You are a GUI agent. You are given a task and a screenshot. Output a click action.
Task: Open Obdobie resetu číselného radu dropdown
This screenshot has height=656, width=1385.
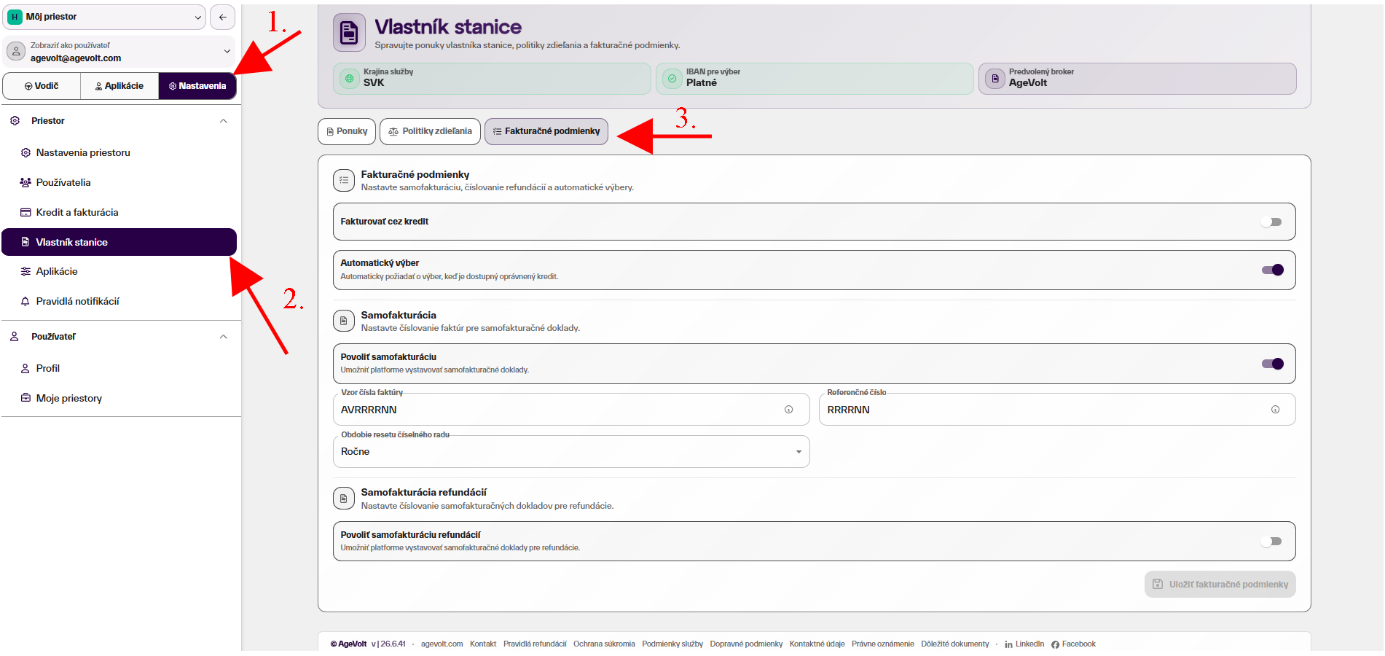[571, 452]
